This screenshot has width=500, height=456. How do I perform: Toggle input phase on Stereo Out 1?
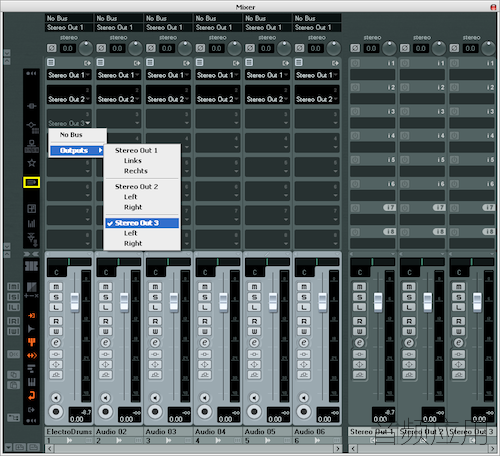(x=355, y=48)
